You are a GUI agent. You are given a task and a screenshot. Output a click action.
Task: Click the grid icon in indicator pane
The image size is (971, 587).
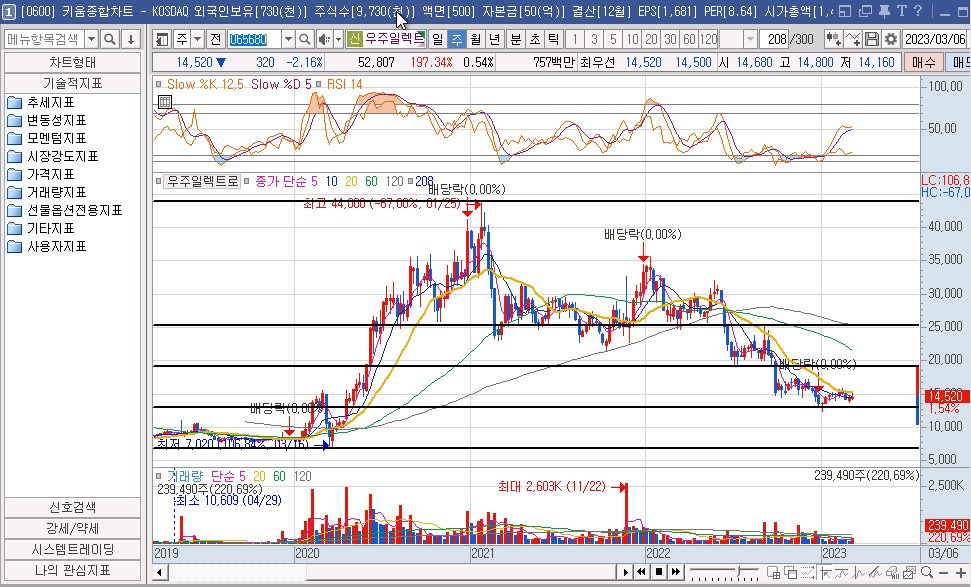(x=165, y=102)
